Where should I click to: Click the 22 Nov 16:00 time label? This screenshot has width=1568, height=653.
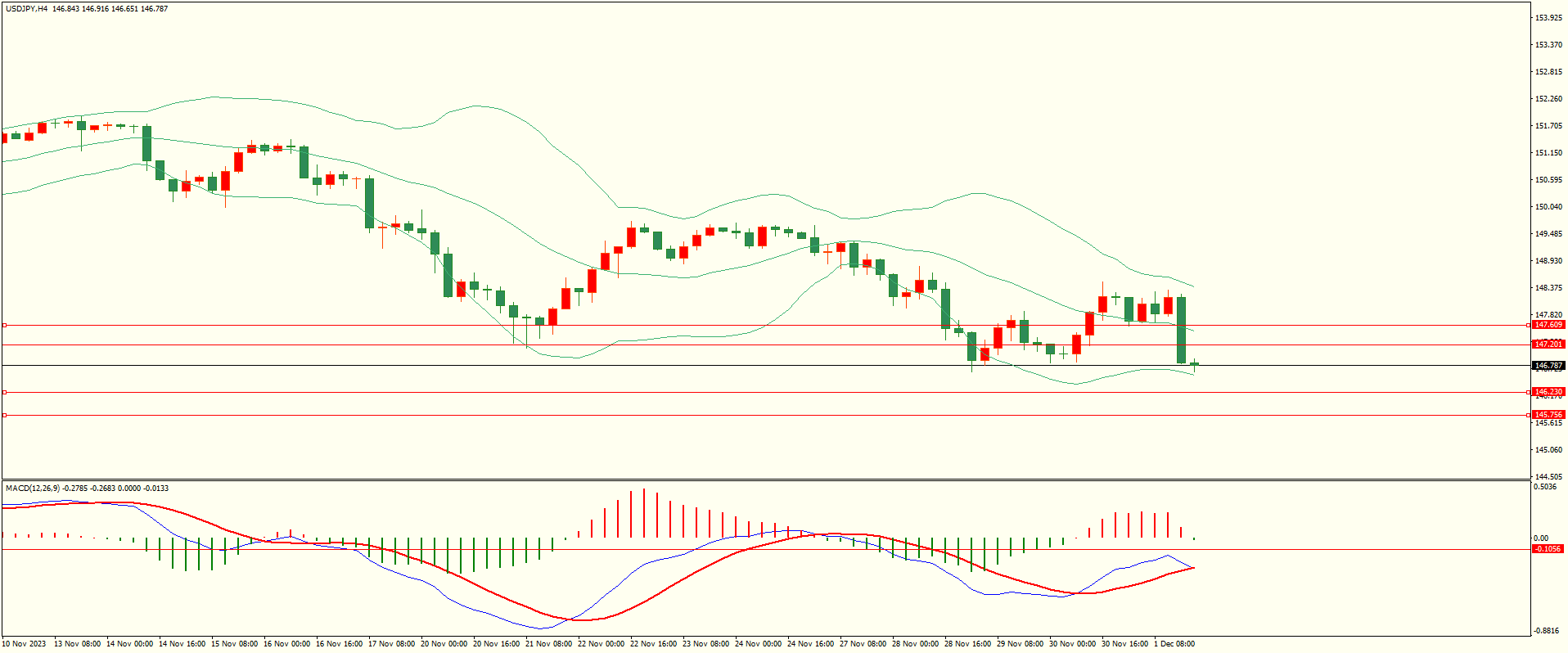click(653, 644)
